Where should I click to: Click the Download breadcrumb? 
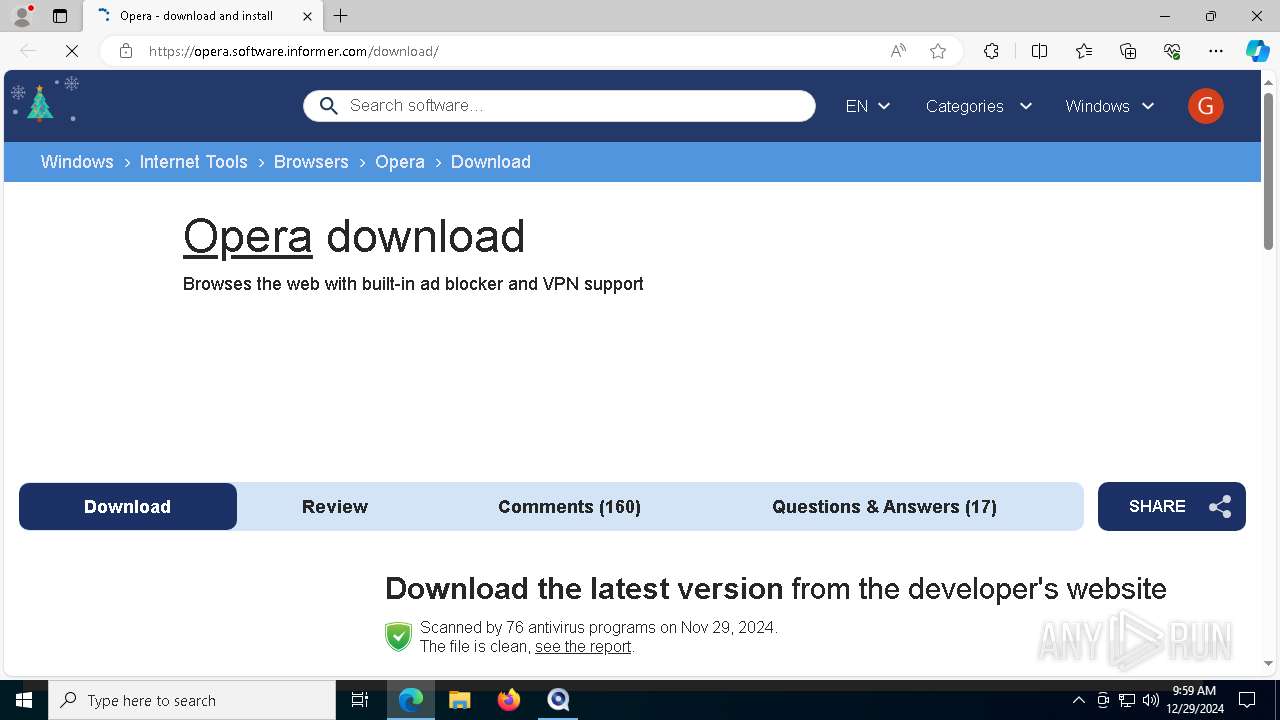pos(491,162)
